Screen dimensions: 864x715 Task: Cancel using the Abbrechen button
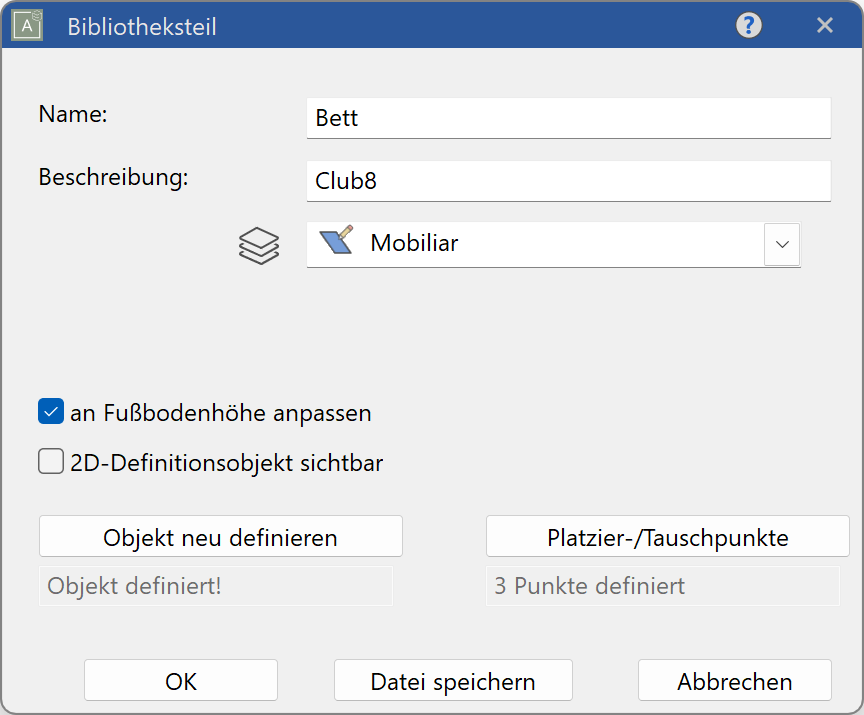734,680
